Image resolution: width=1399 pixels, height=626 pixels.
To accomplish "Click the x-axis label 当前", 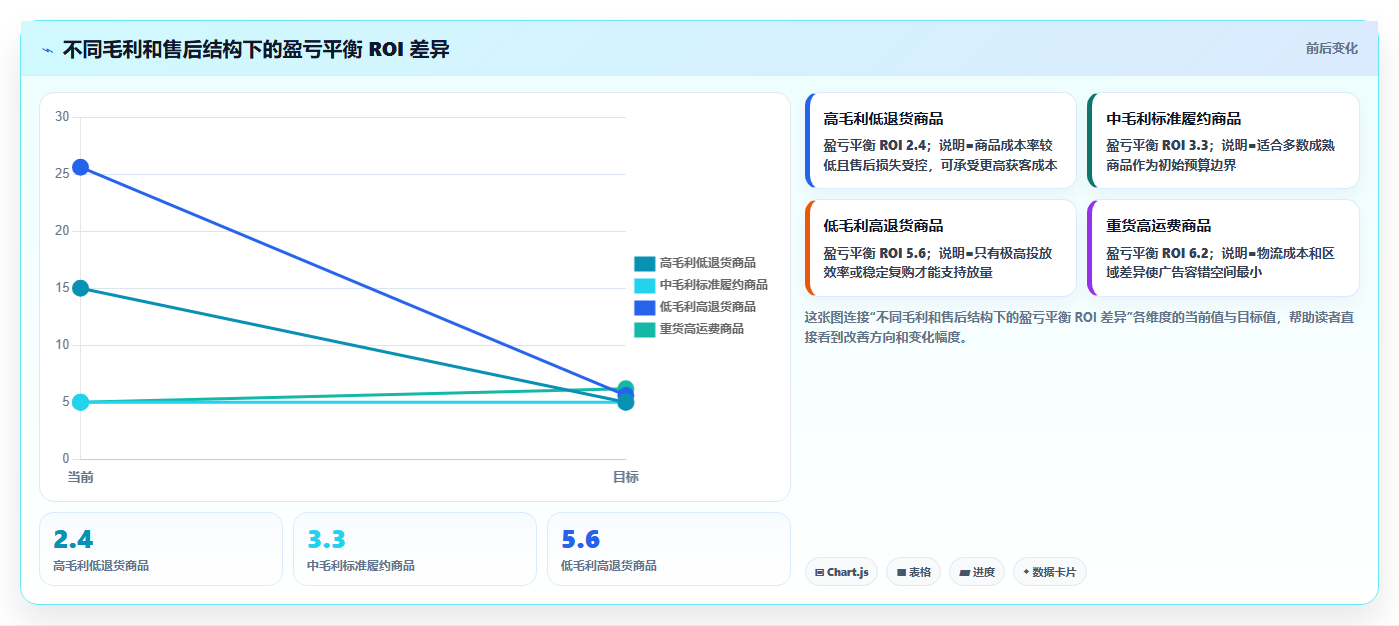I will pos(81,477).
